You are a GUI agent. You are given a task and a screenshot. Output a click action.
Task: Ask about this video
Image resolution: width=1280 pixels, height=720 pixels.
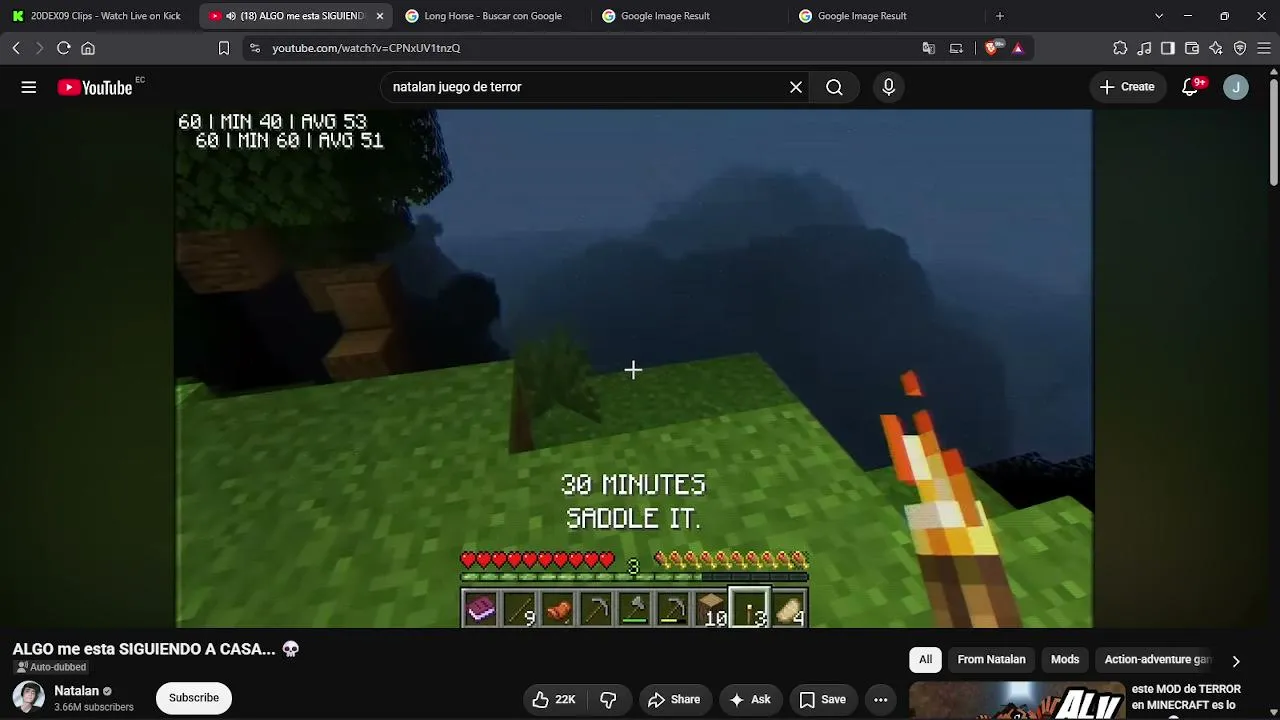coord(750,700)
